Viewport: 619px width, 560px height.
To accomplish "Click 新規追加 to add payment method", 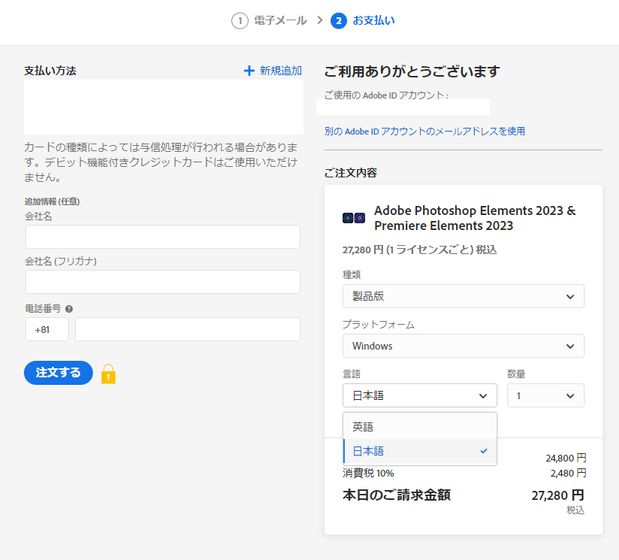I will coord(281,71).
